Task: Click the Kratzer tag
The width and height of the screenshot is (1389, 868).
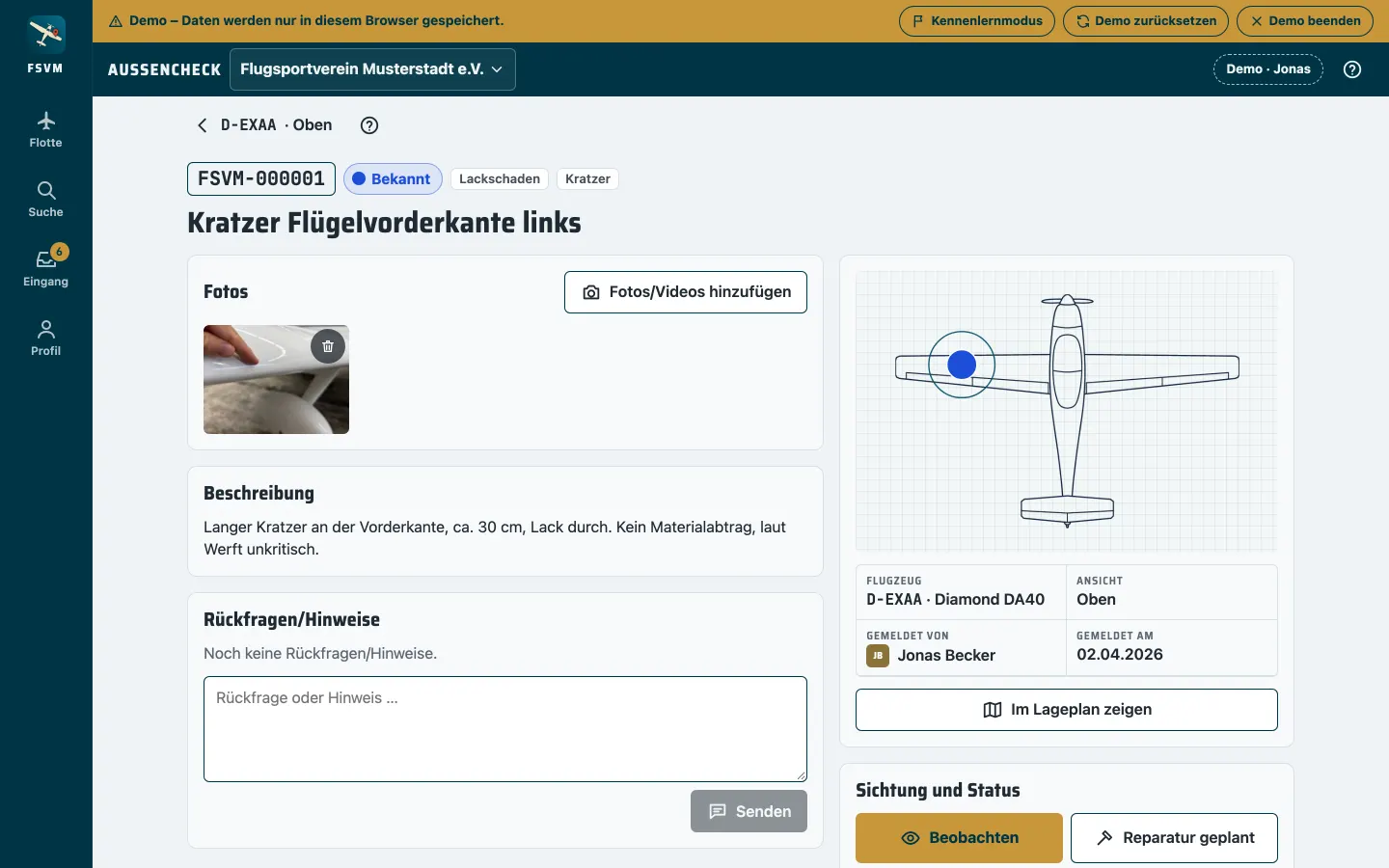Action: [x=587, y=179]
